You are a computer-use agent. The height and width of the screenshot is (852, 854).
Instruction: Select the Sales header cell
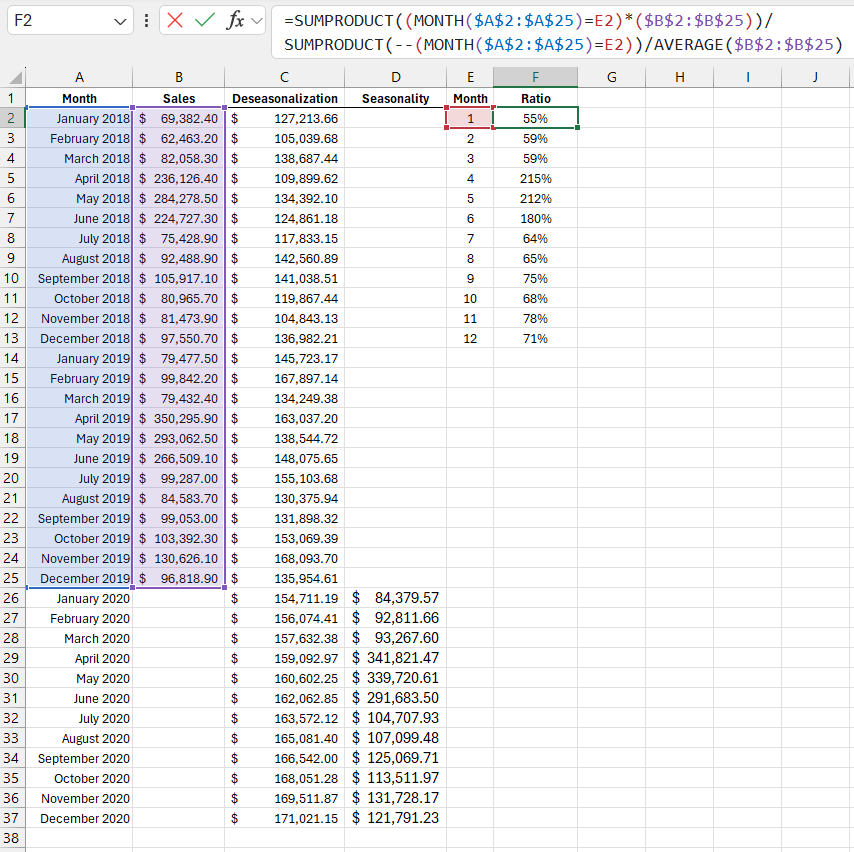coord(178,98)
